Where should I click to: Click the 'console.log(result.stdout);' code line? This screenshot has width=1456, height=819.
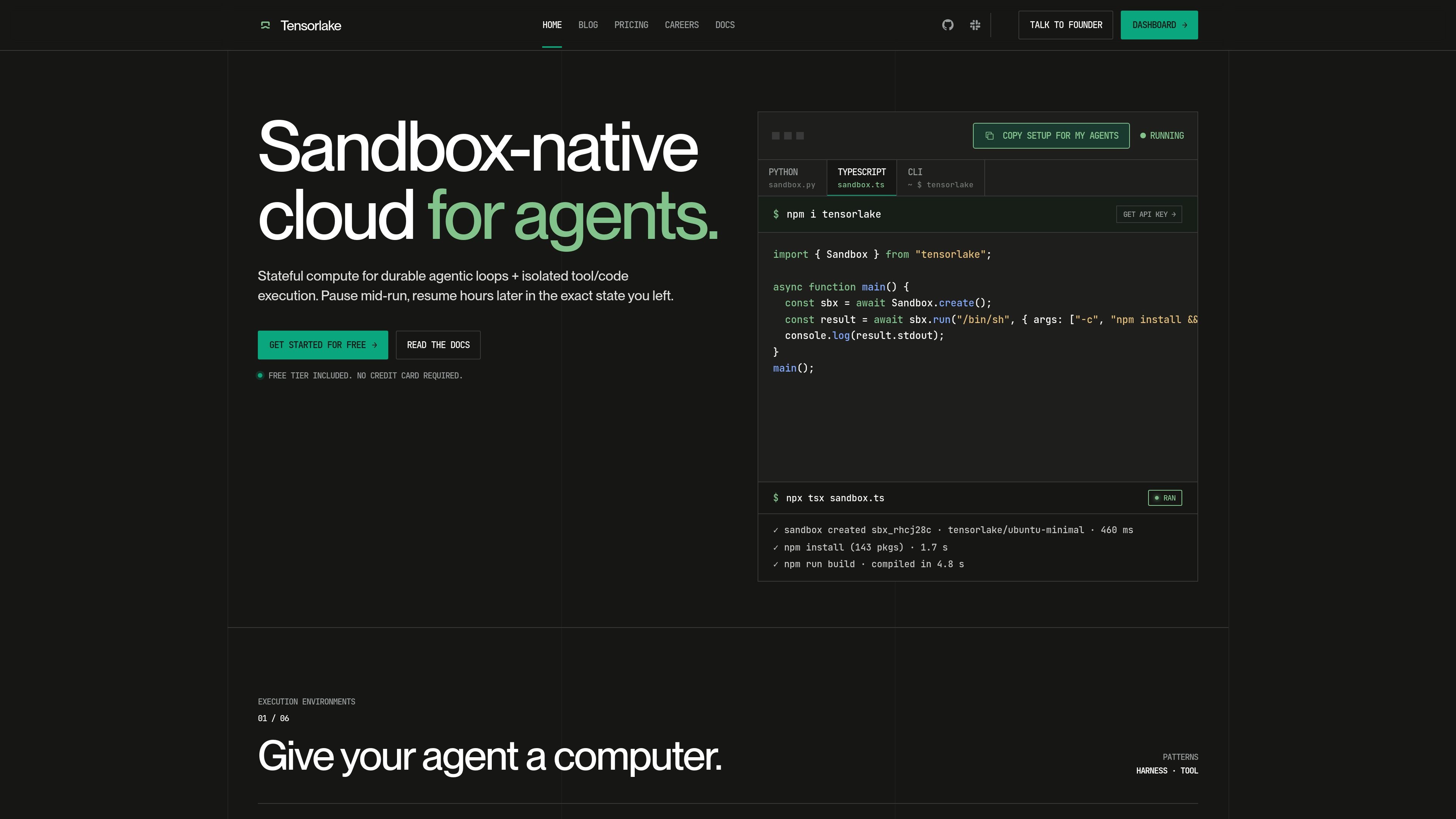point(865,336)
